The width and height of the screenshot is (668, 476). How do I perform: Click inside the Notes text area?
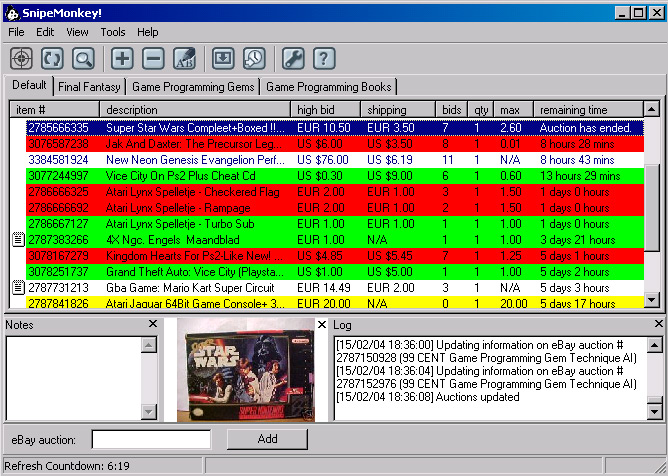coord(73,378)
